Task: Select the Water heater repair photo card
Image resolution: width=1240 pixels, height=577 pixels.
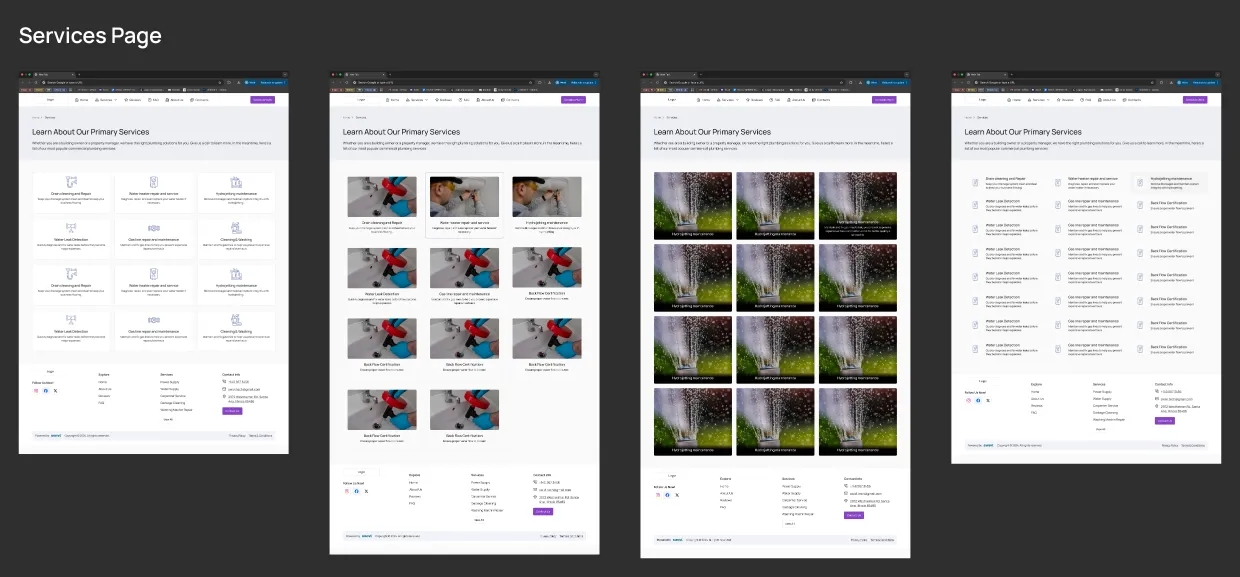Action: pos(464,204)
